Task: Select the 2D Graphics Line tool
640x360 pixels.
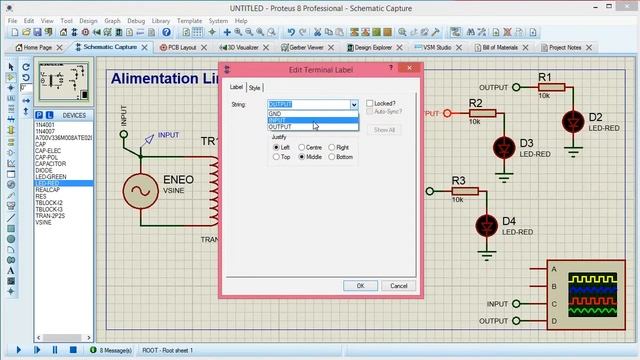Action: pyautogui.click(x=11, y=218)
